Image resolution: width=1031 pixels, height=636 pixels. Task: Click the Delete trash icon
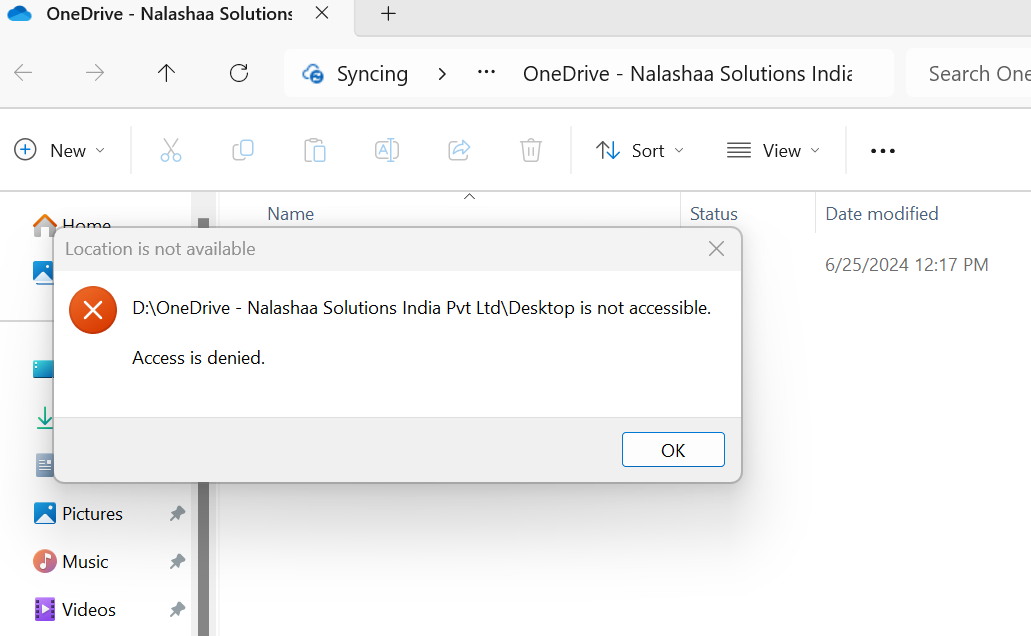(x=531, y=151)
